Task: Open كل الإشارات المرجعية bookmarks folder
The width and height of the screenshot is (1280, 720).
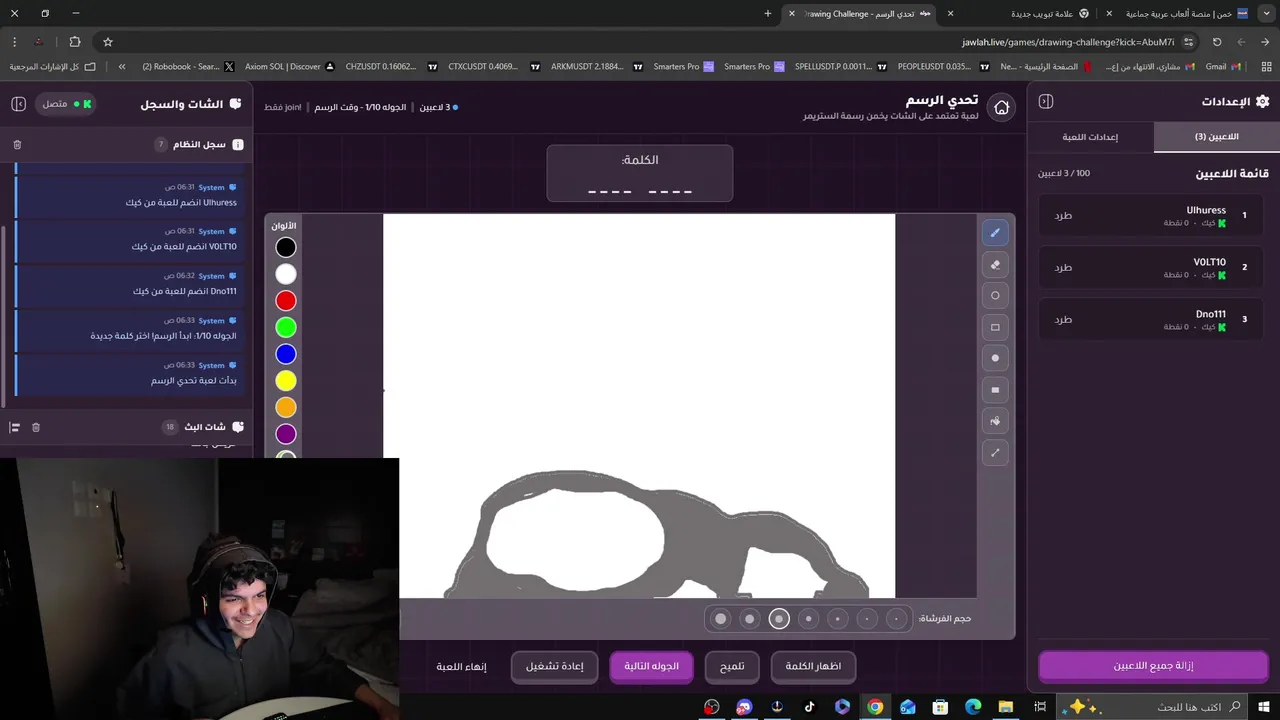Action: coord(51,66)
